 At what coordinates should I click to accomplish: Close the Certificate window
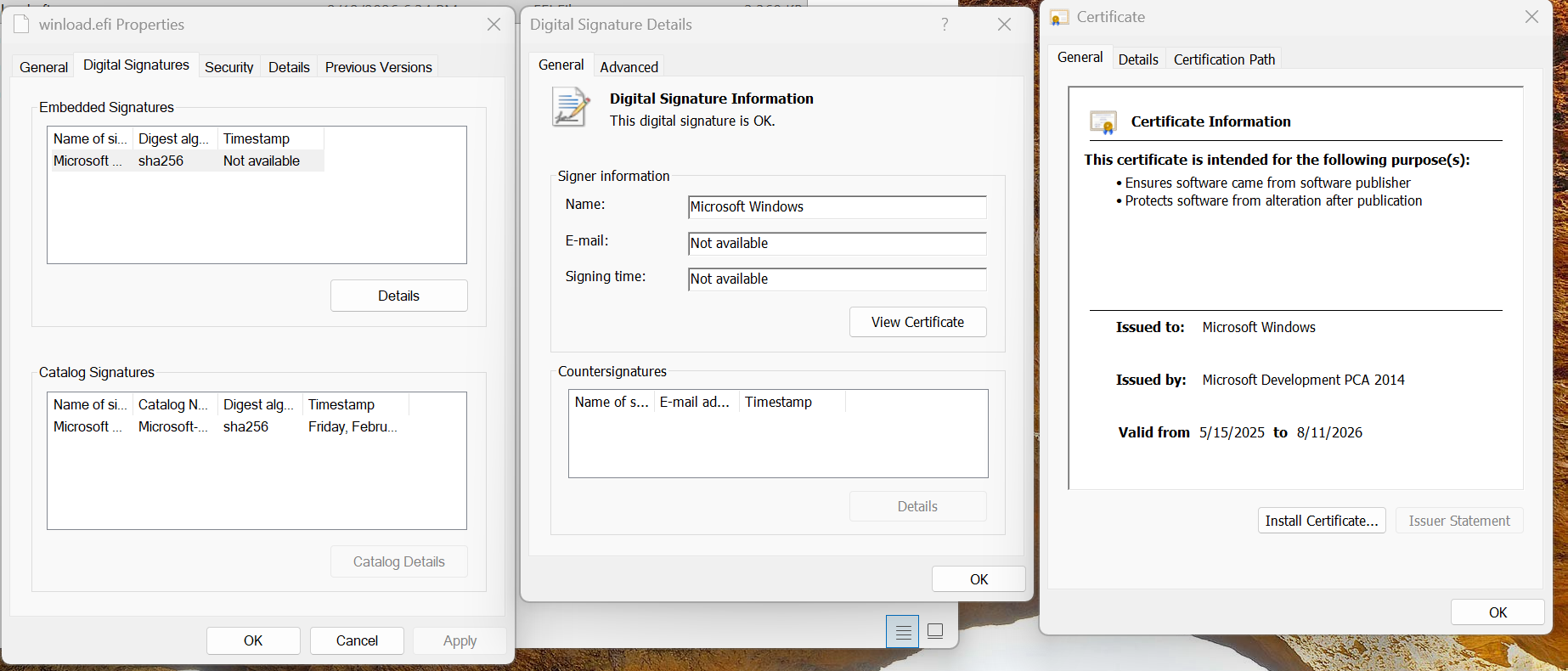pos(1531,17)
